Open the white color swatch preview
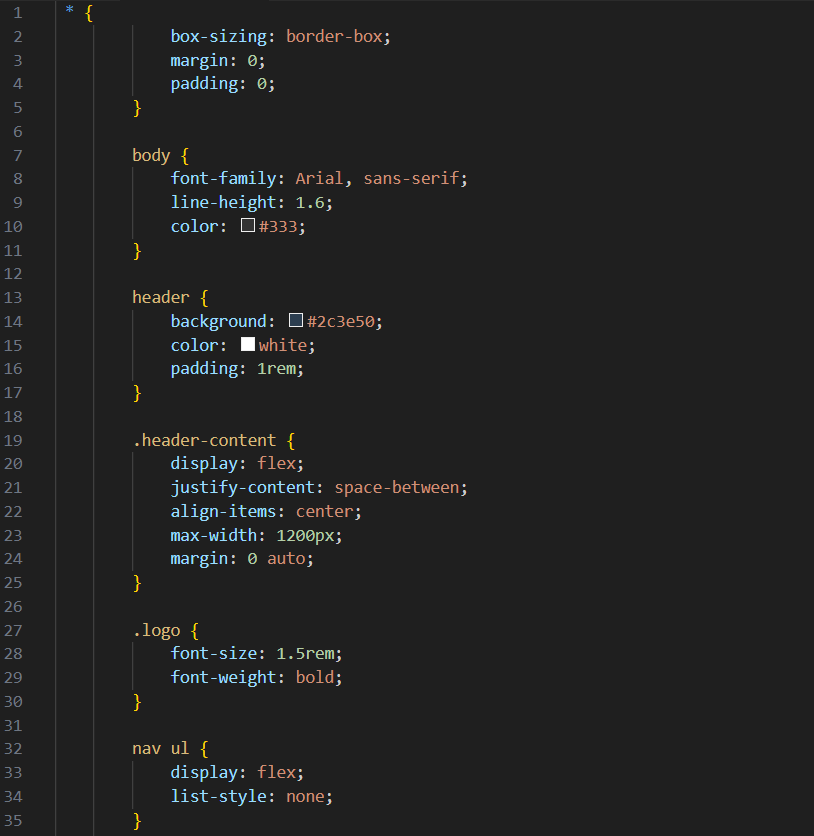 pyautogui.click(x=248, y=345)
